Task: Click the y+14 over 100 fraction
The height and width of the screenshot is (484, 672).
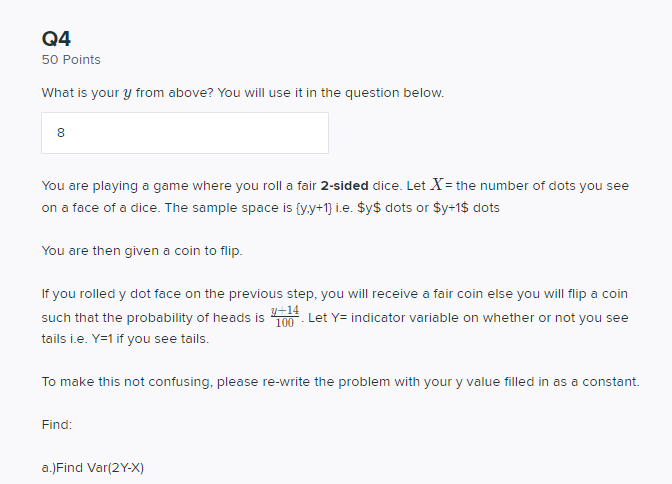Action: point(285,317)
